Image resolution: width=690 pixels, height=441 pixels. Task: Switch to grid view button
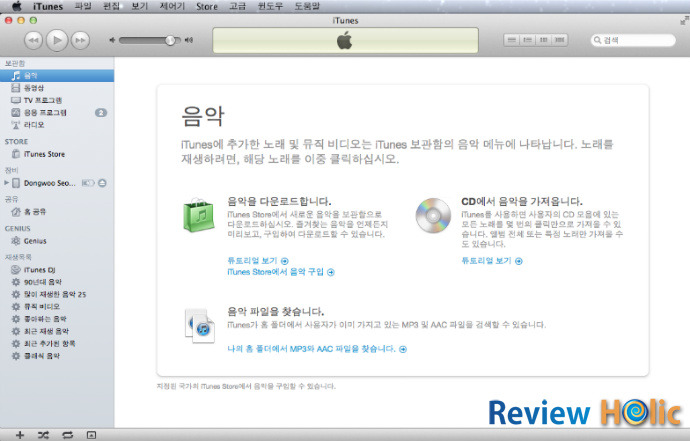coord(543,40)
